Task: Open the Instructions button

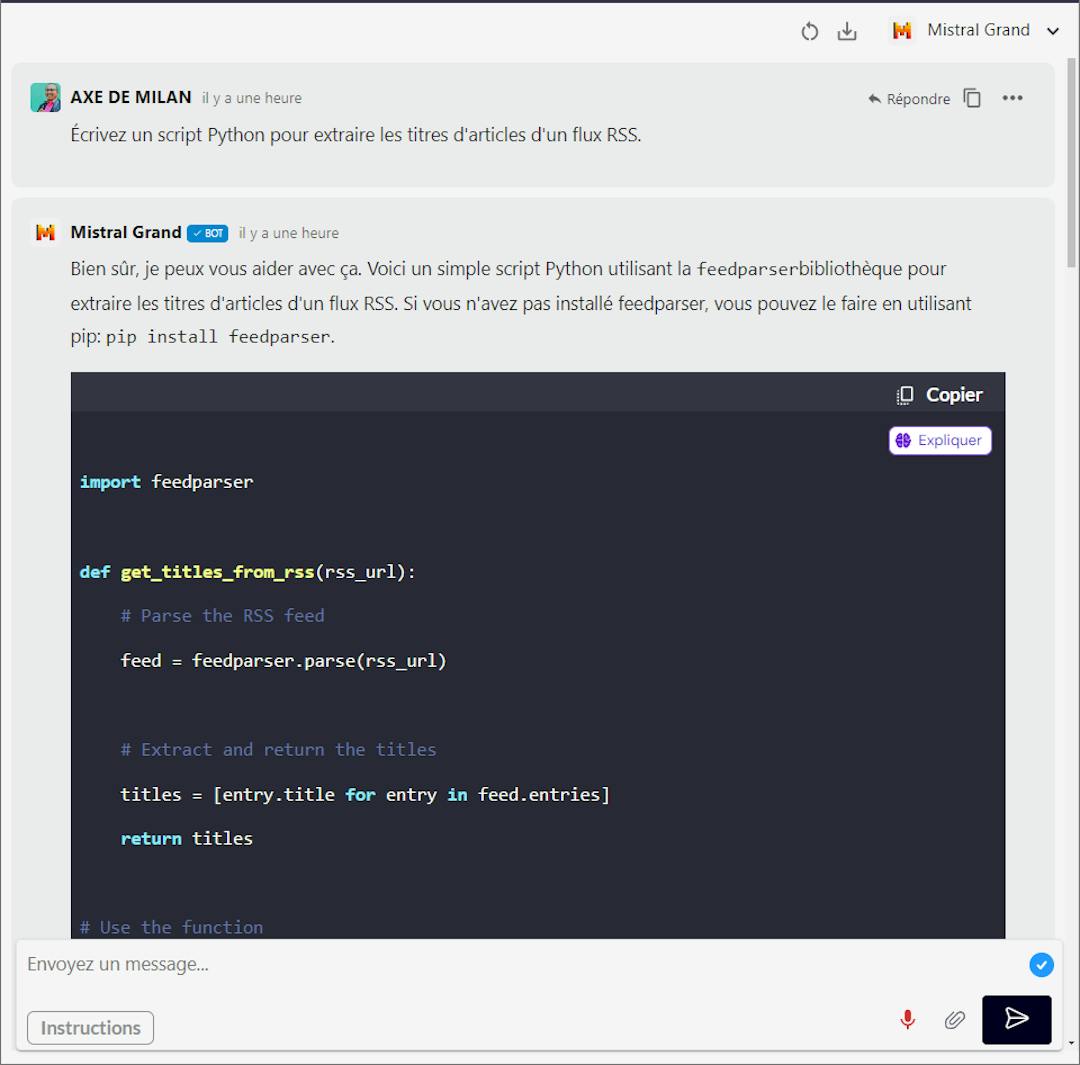Action: pos(90,1028)
